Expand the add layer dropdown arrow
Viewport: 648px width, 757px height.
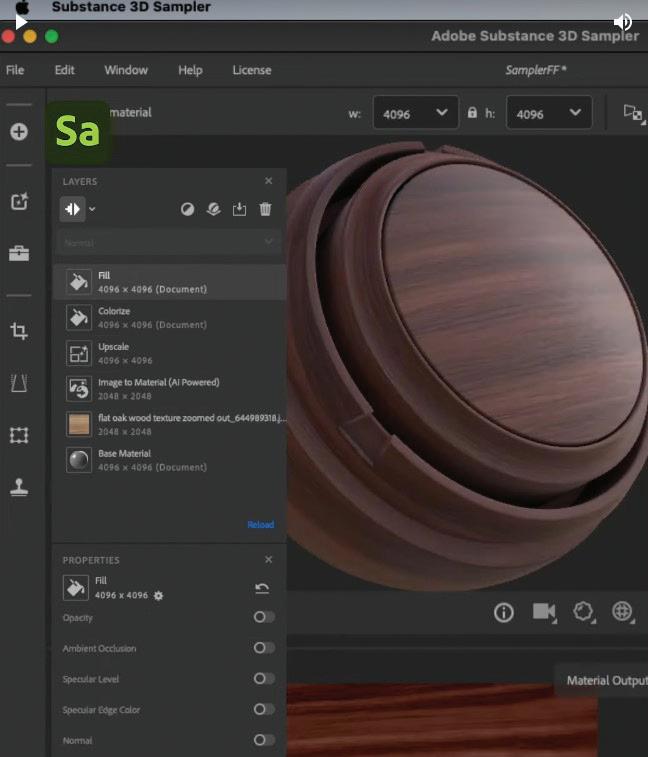point(92,209)
